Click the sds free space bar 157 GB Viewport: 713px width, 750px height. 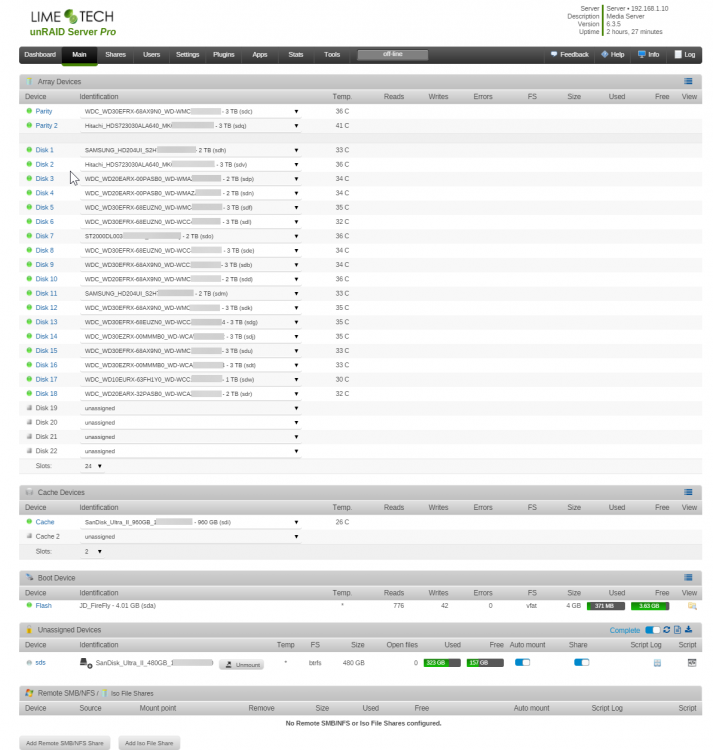[x=485, y=663]
